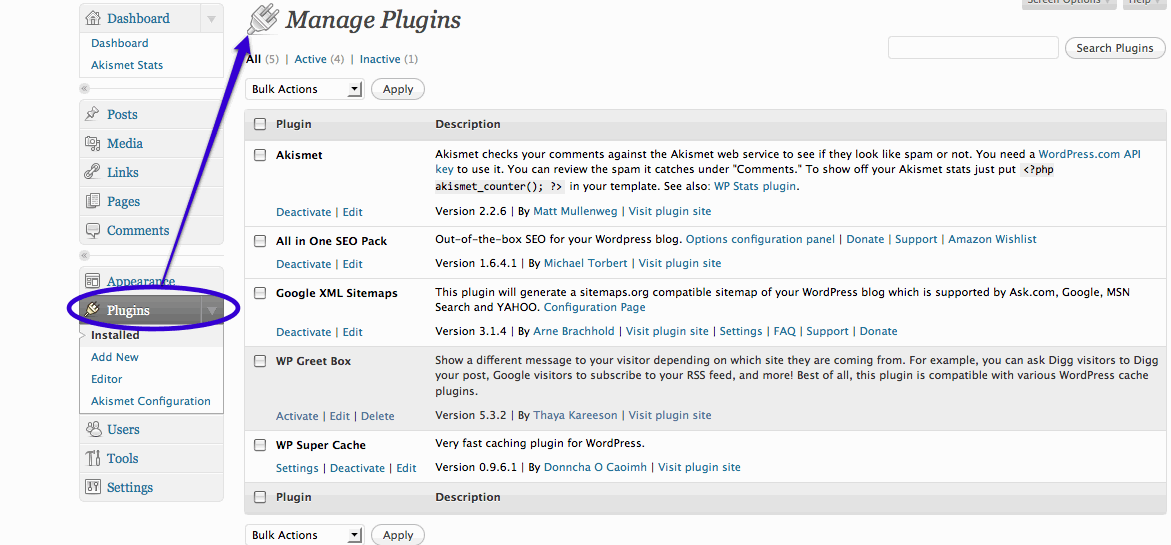Click the Amazon Wishlist link
The width and height of the screenshot is (1171, 545).
993,240
